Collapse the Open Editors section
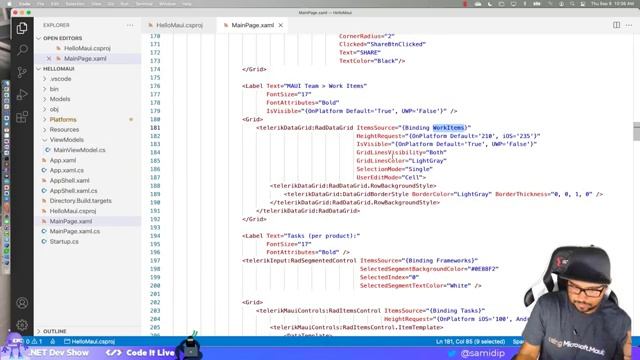Screen dimensions: 640x360 [x=62, y=38]
